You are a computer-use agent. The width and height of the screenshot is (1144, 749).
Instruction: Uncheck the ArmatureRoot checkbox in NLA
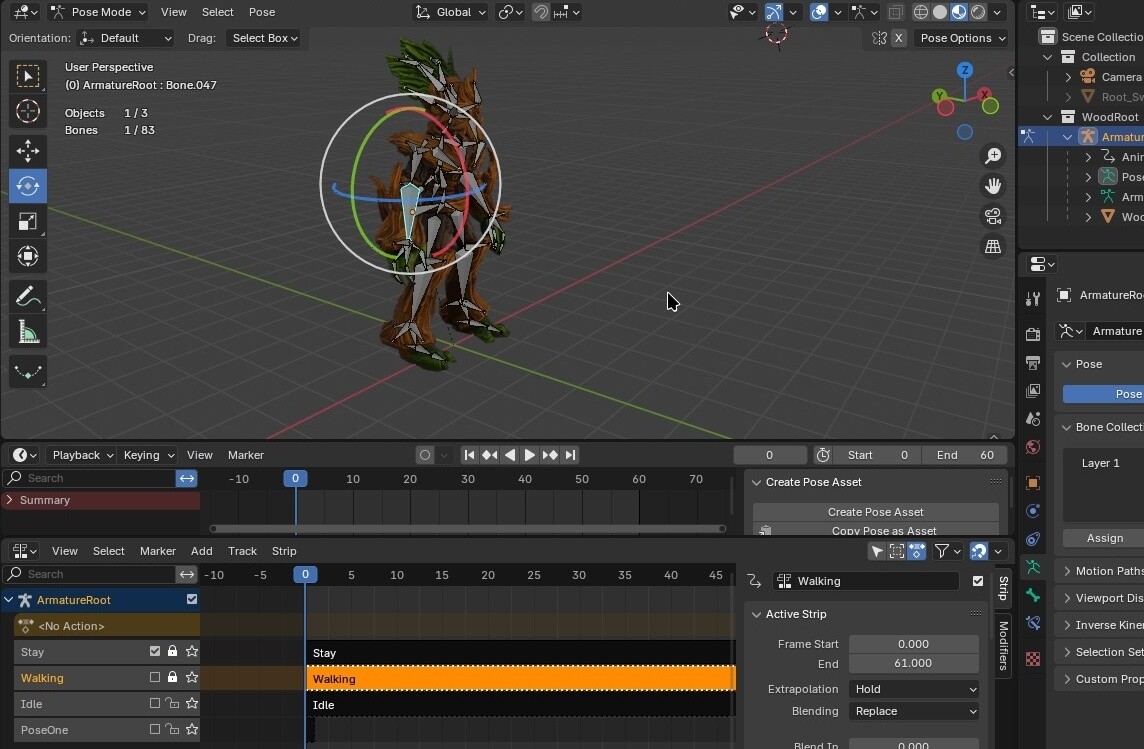[x=192, y=600]
